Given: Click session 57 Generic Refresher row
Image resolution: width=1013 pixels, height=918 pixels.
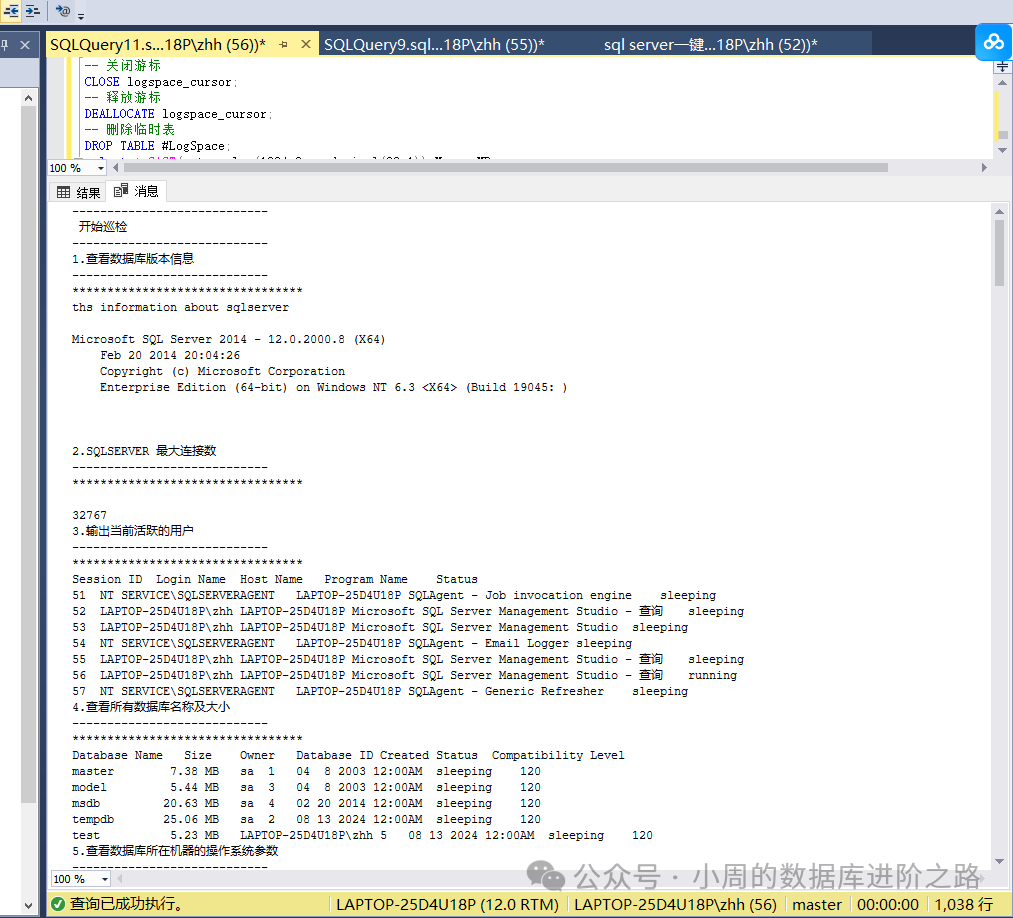Looking at the screenshot, I should (x=380, y=691).
